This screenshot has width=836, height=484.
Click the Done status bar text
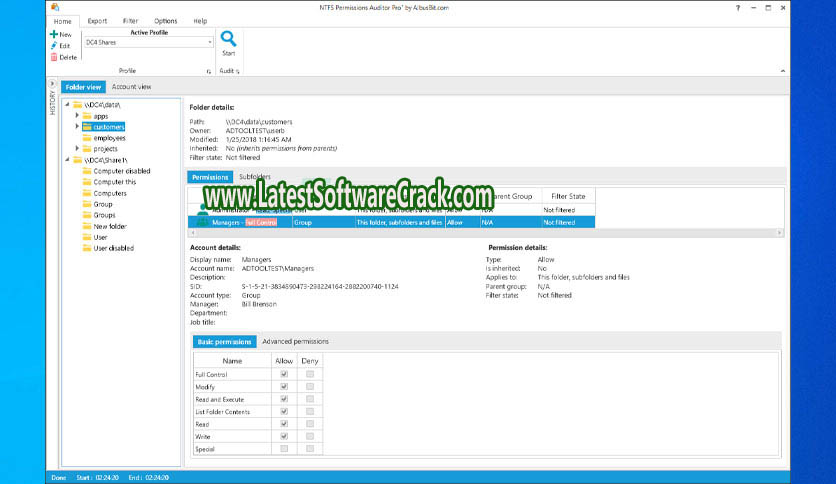(59, 478)
